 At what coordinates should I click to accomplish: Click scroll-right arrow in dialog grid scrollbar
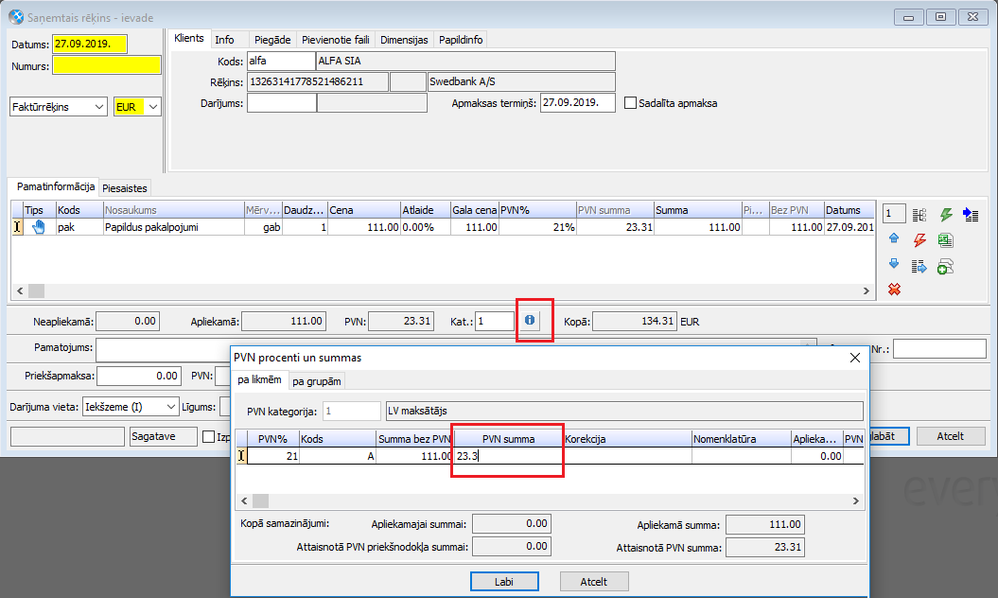pyautogui.click(x=855, y=501)
